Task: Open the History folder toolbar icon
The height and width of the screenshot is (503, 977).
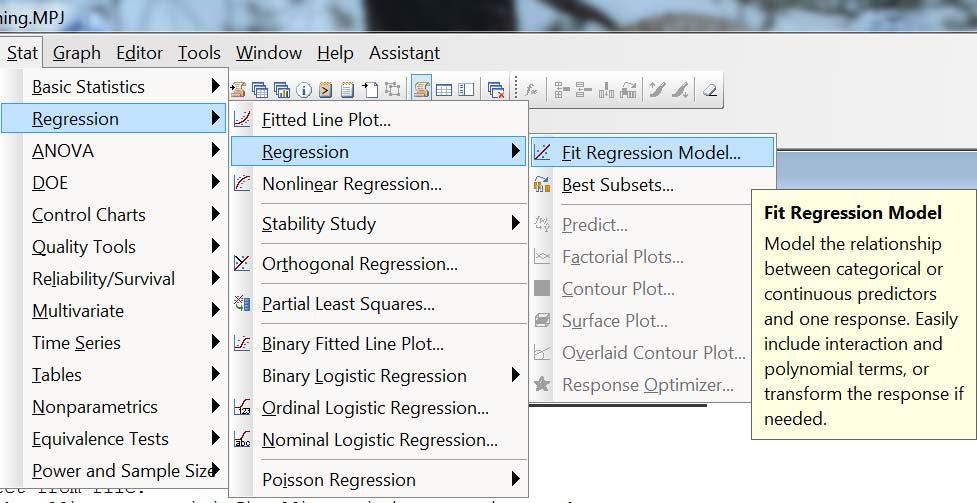Action: coord(325,90)
